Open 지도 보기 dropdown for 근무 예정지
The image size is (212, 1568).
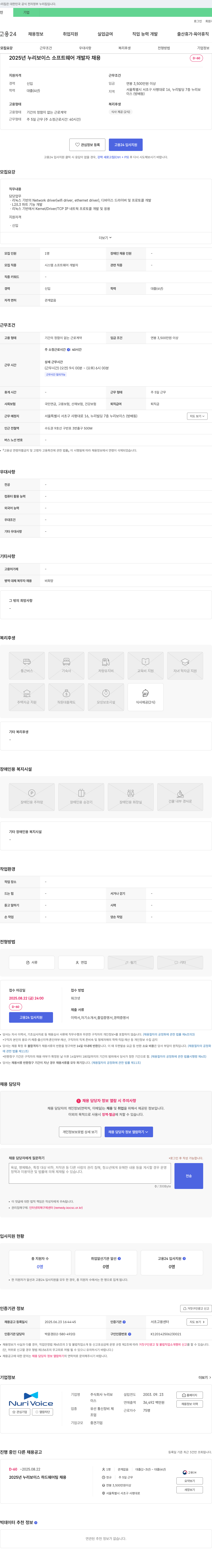click(197, 416)
